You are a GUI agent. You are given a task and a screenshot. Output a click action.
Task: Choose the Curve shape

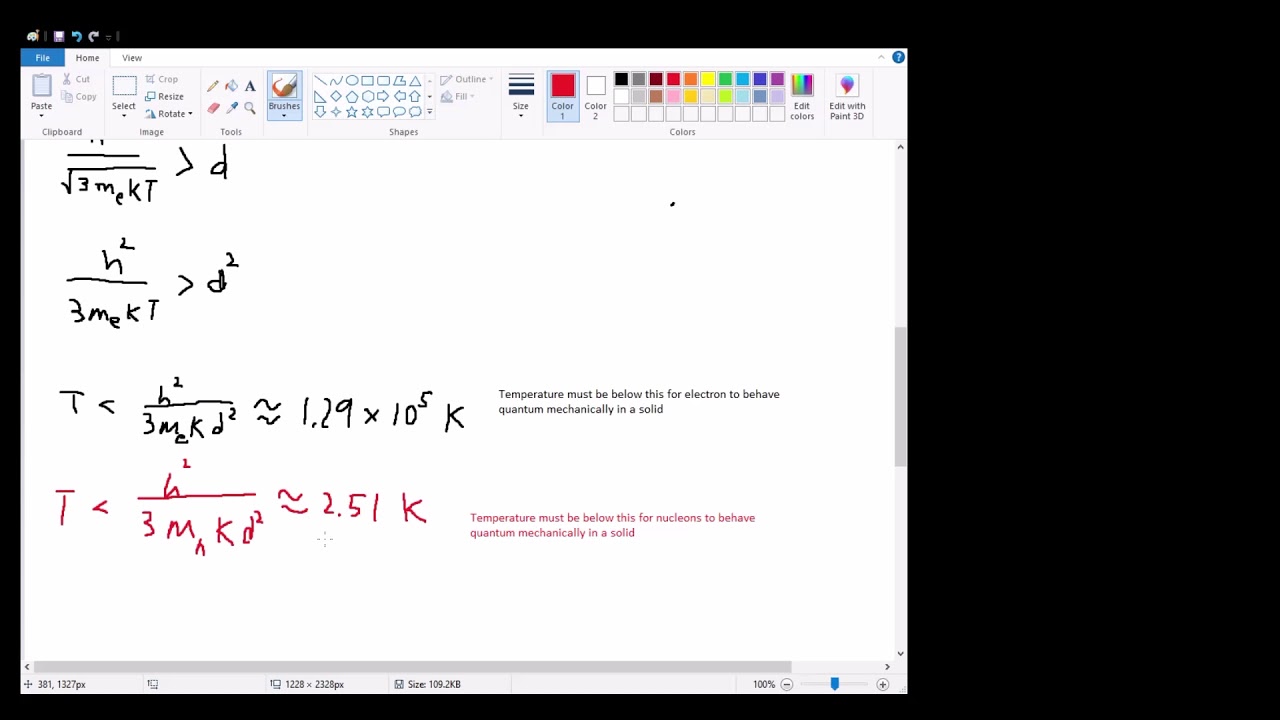336,81
